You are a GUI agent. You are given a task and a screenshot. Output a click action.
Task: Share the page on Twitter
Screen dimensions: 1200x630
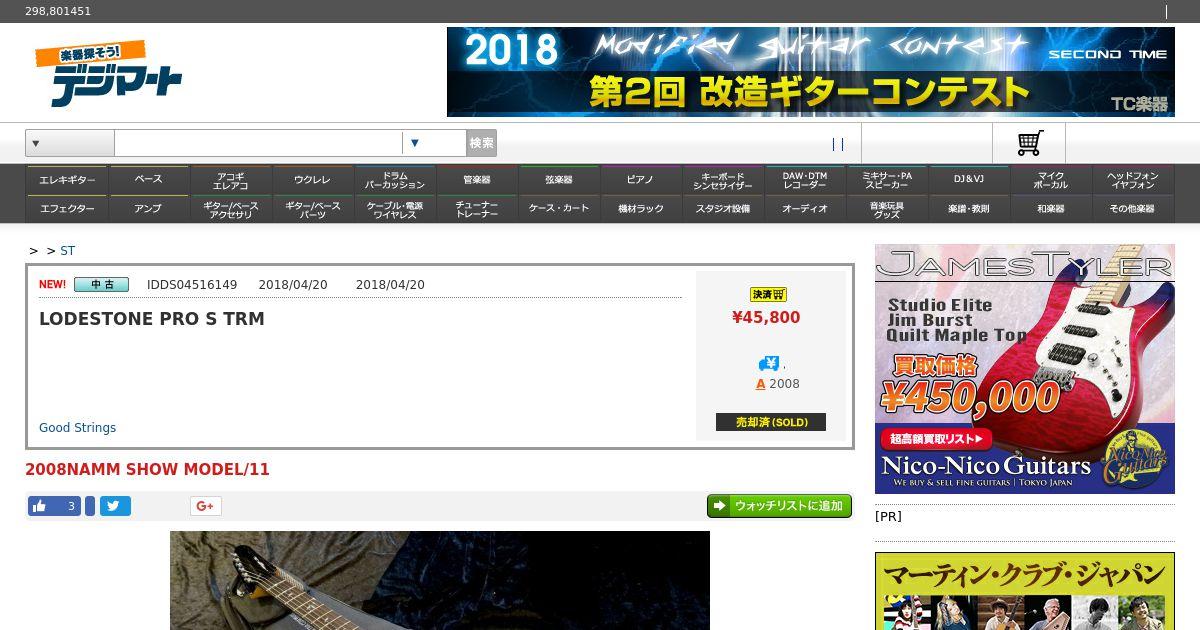(x=115, y=506)
